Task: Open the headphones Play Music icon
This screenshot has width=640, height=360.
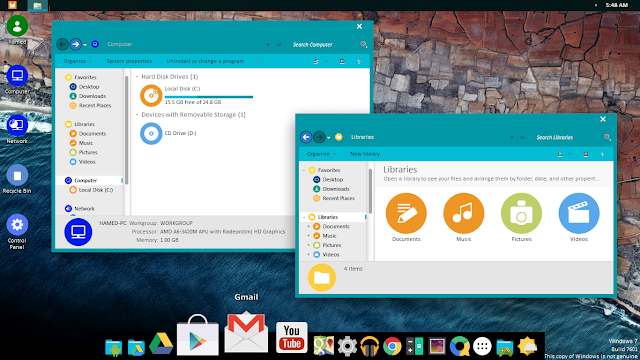Action: coord(369,347)
